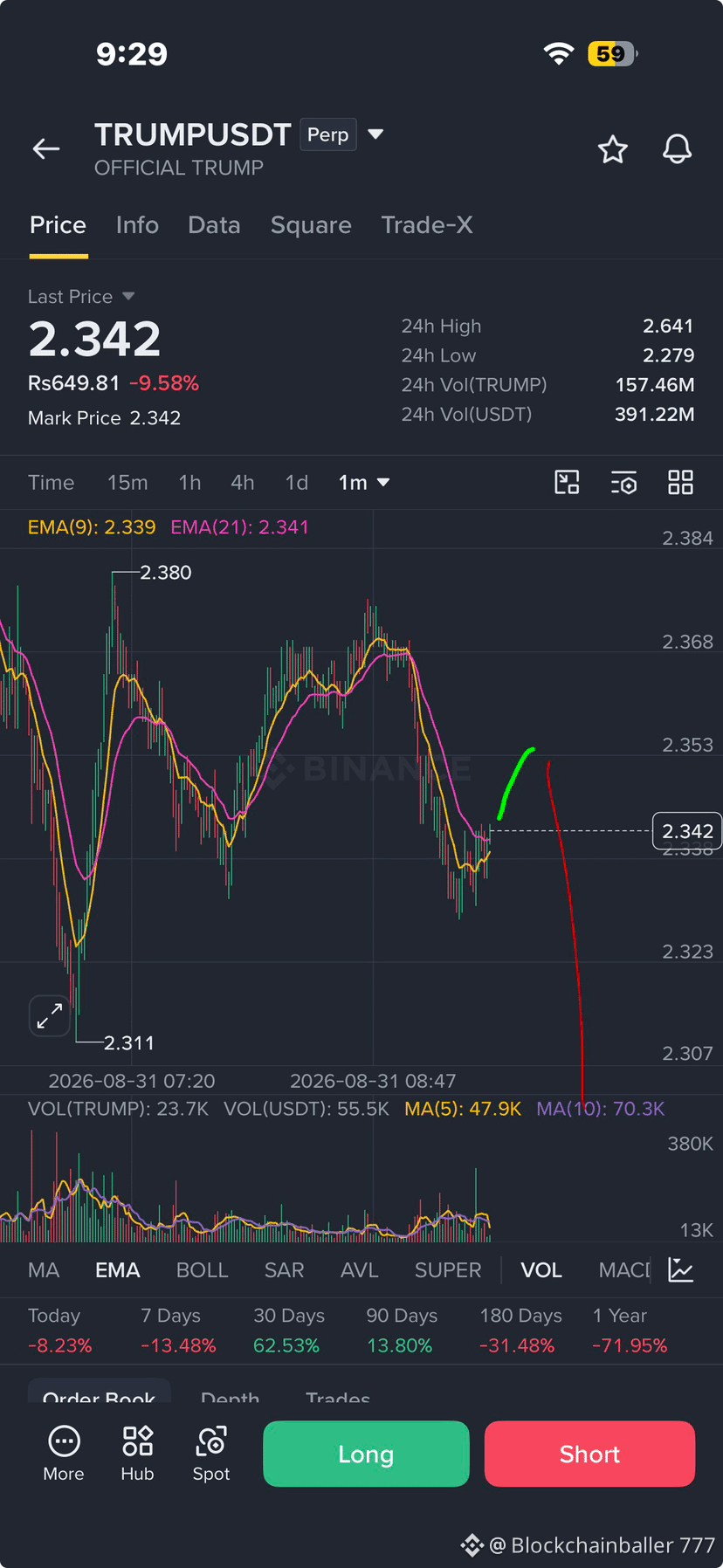Tap the 2.380 high marker on chart

click(x=165, y=573)
